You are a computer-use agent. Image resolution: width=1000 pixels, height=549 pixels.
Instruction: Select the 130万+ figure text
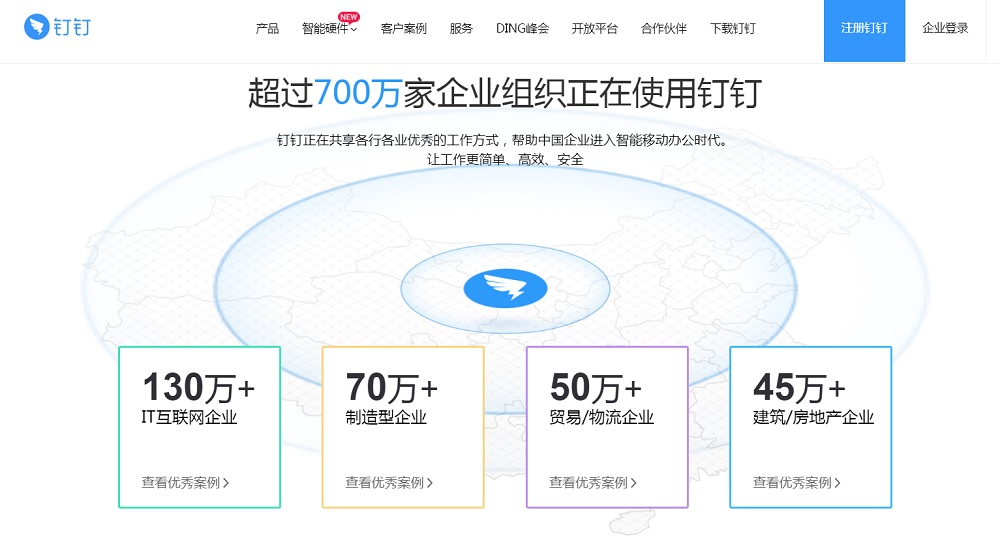coord(199,387)
